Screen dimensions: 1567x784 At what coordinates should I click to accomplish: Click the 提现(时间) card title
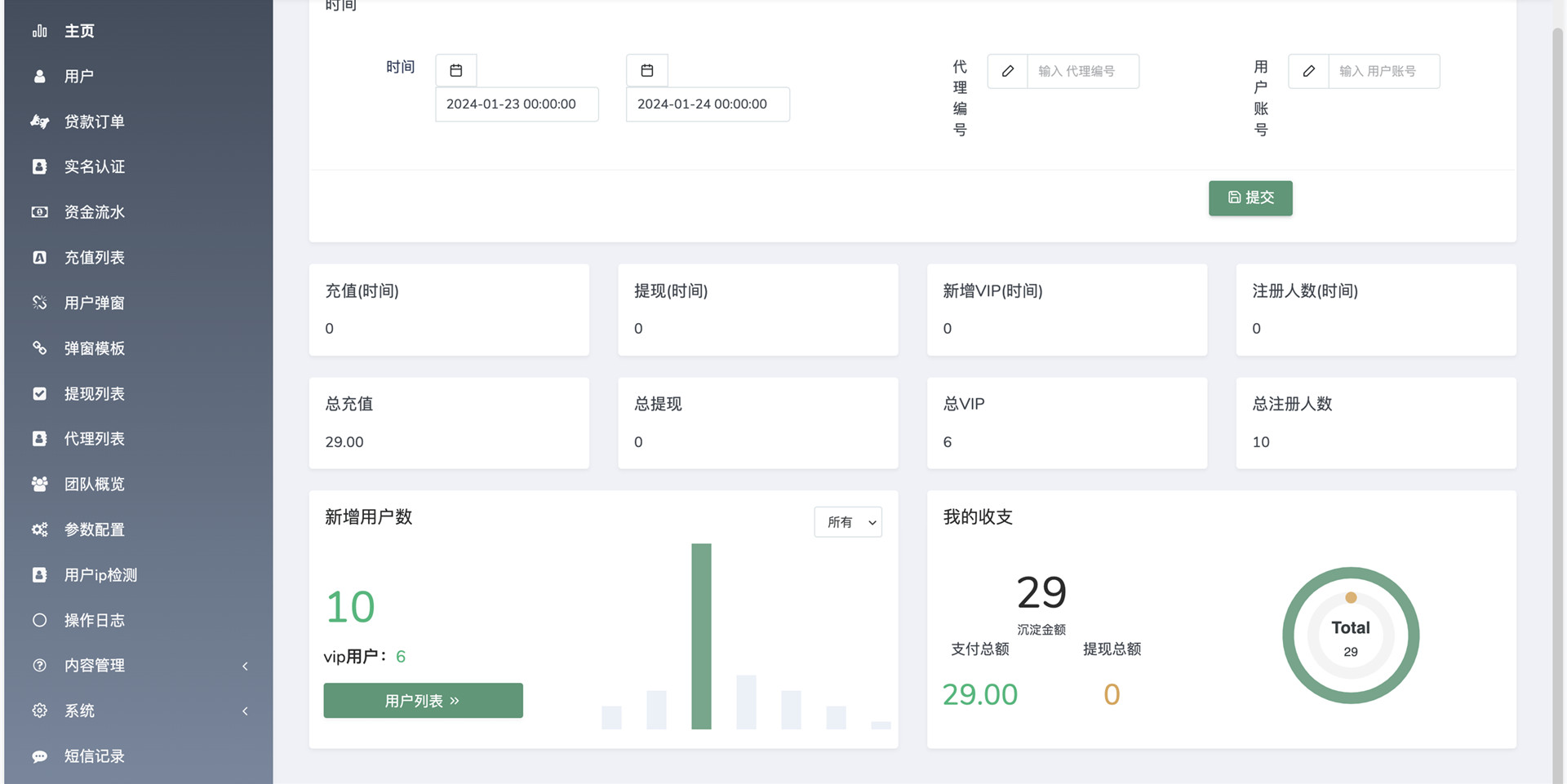pos(671,291)
